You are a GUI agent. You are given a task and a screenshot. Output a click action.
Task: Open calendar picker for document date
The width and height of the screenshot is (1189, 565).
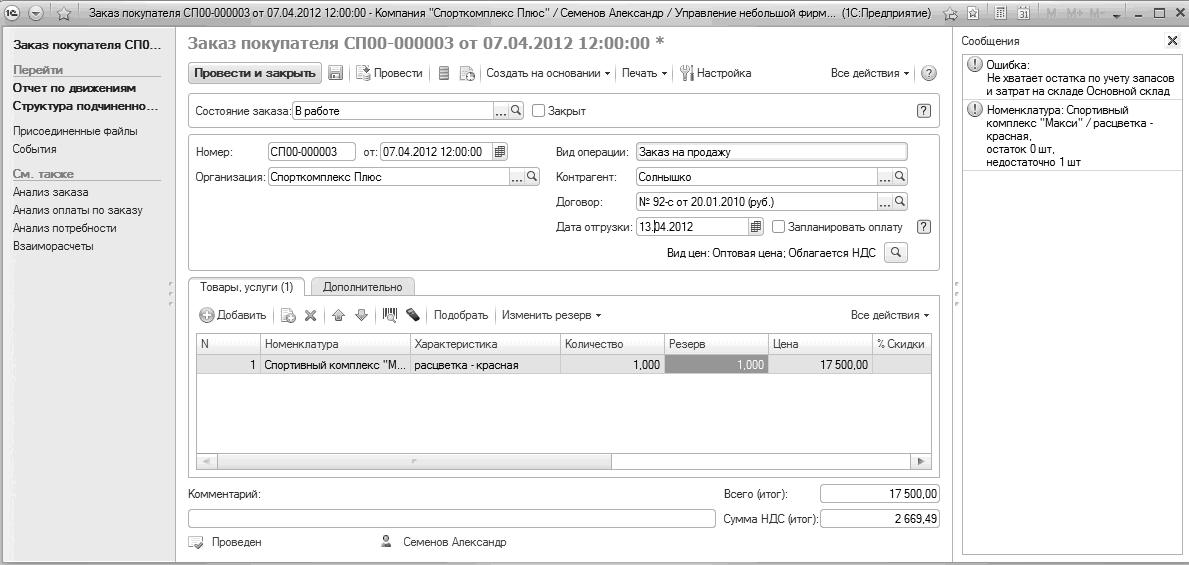[x=500, y=152]
